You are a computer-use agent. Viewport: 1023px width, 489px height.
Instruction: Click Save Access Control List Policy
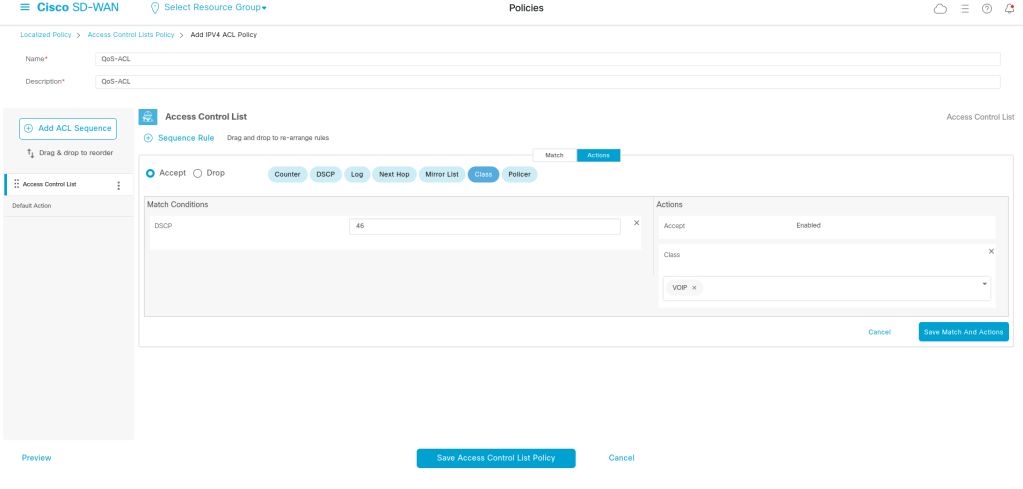[496, 458]
